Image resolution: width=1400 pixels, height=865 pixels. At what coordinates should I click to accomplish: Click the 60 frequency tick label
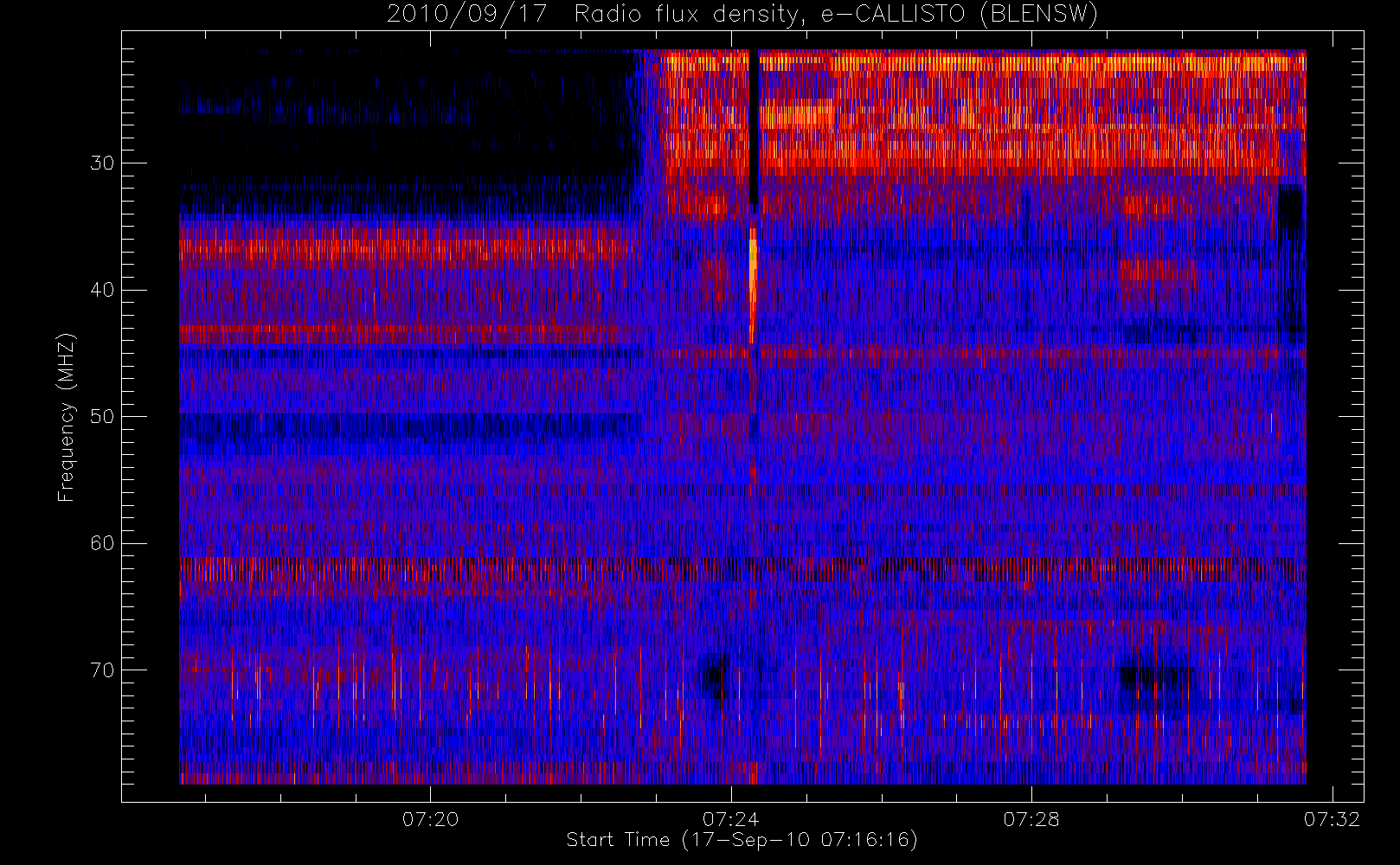(x=102, y=543)
